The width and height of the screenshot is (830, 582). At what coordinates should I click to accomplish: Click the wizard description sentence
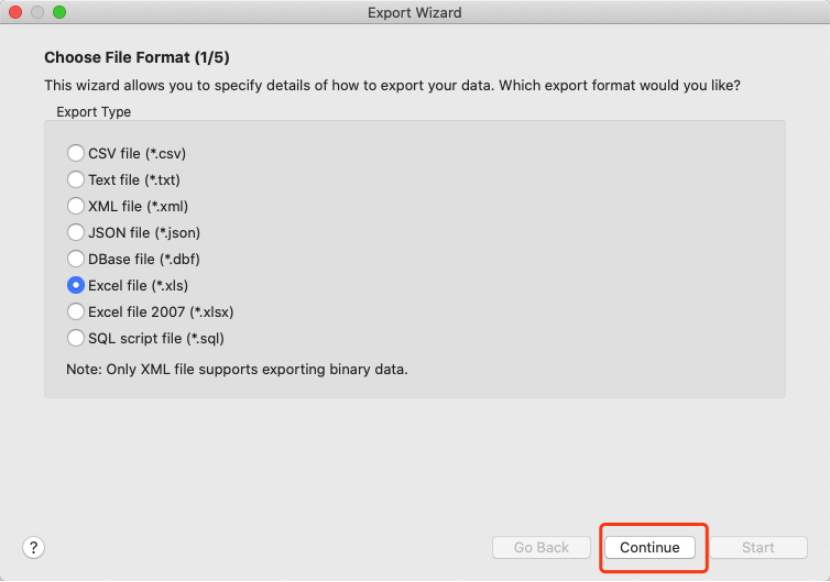[x=393, y=85]
